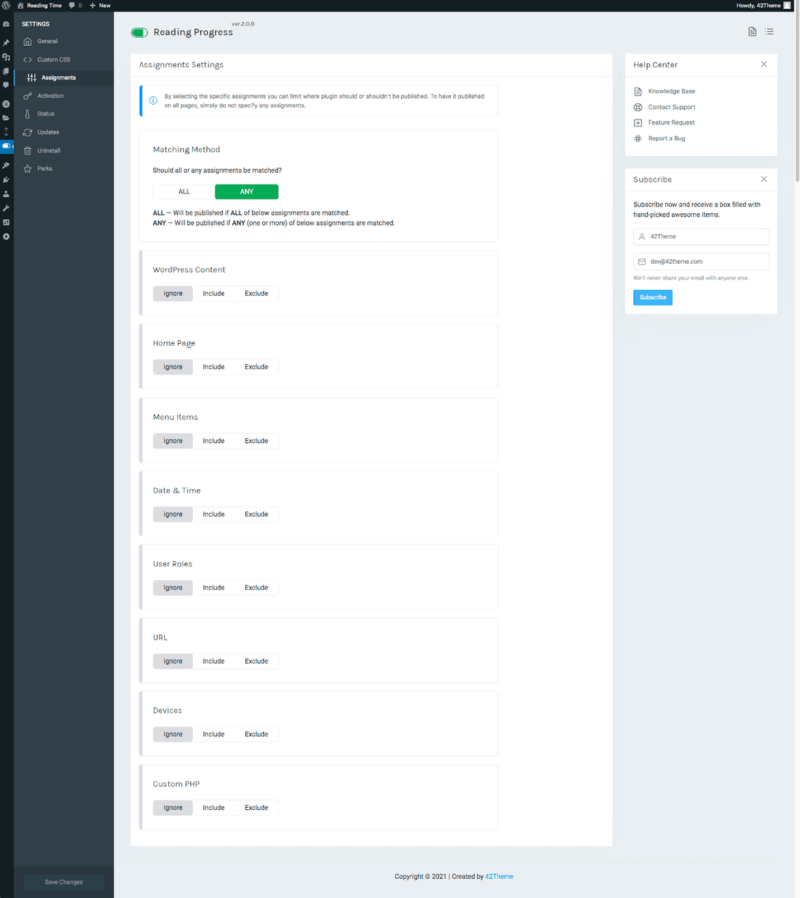The width and height of the screenshot is (800, 898).
Task: Toggle the Reading Progress plugin switch
Action: (x=139, y=33)
